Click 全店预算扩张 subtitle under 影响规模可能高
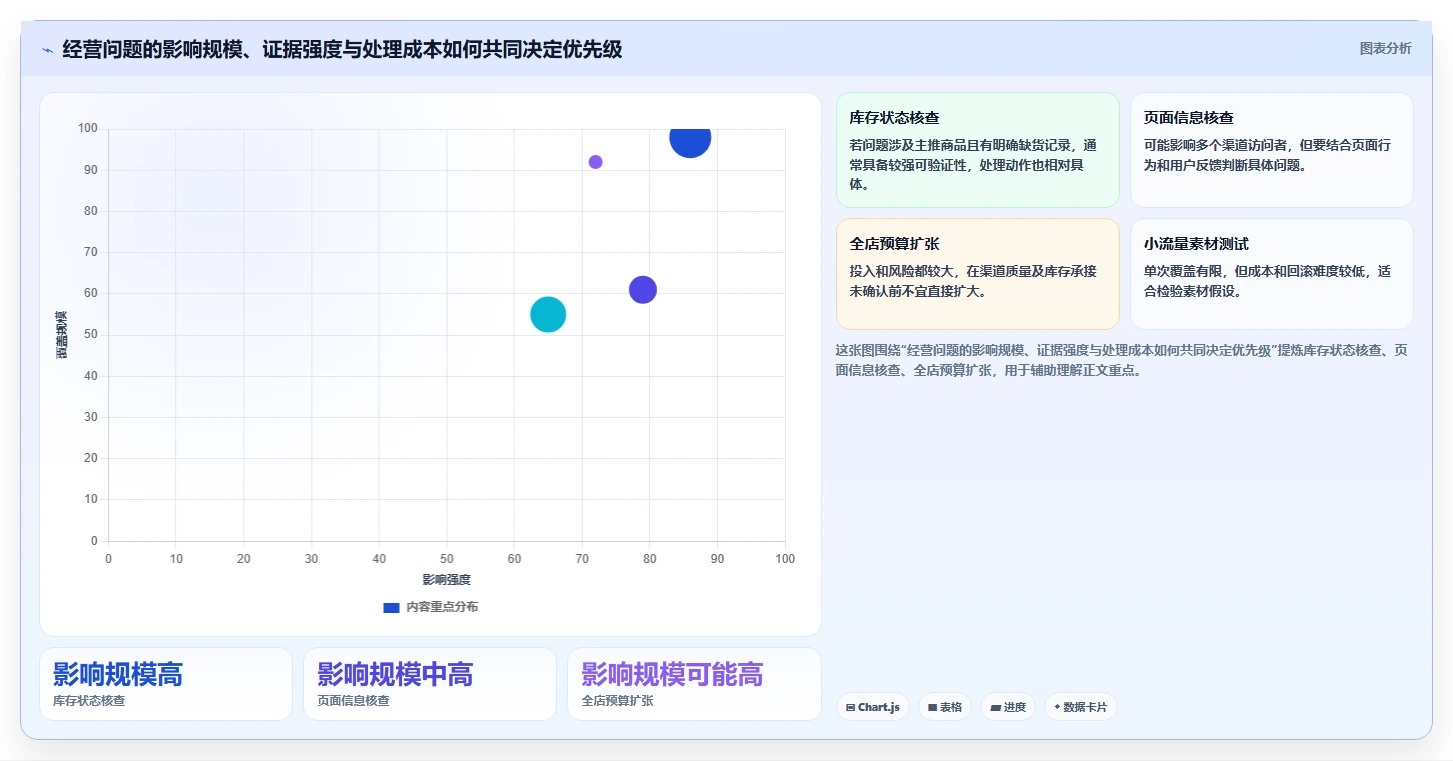Screen dimensions: 1453x761 [x=617, y=701]
